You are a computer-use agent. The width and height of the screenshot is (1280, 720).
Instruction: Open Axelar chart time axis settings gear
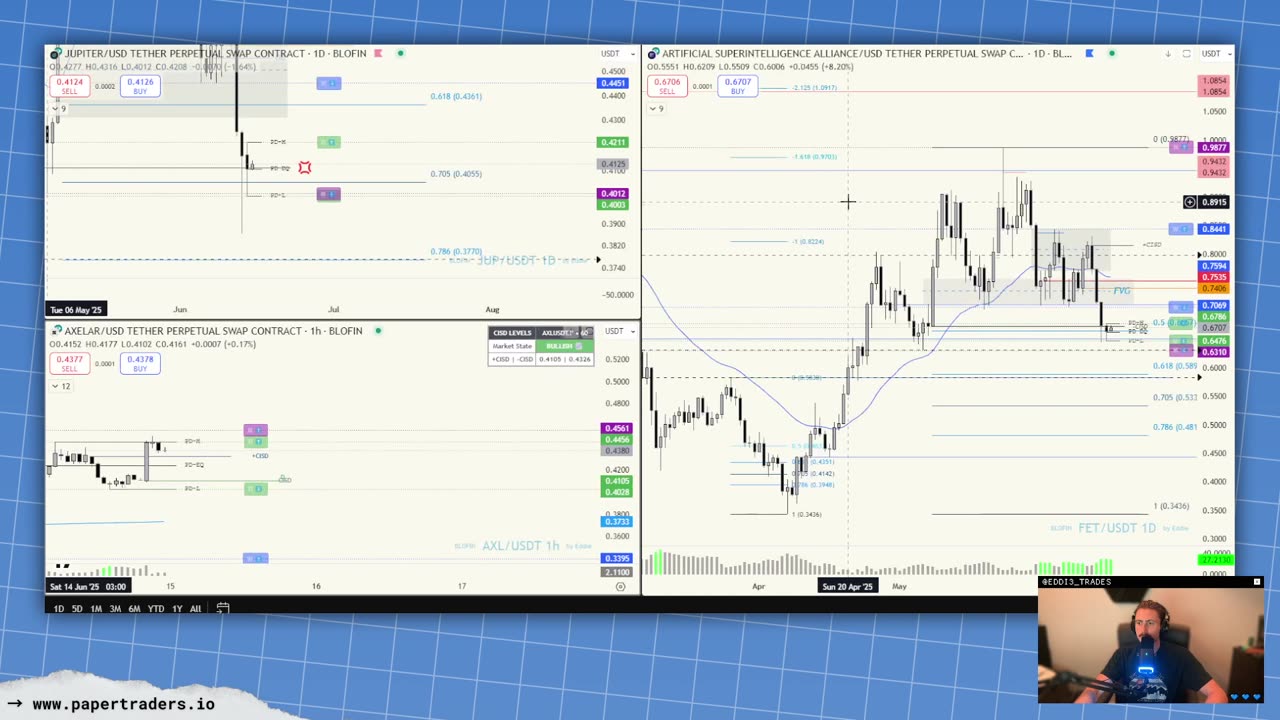coord(620,586)
